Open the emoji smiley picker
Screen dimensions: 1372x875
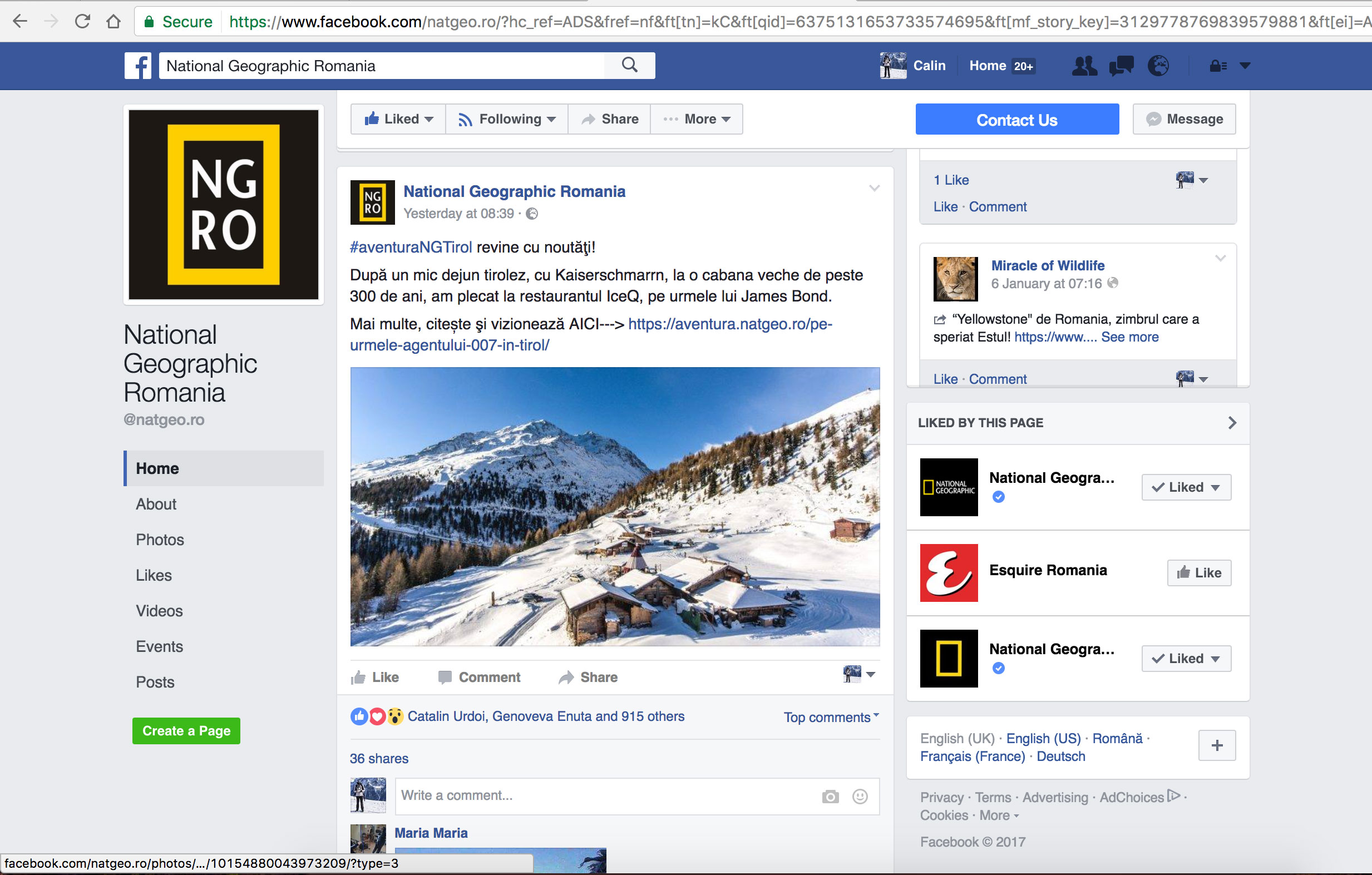click(860, 797)
